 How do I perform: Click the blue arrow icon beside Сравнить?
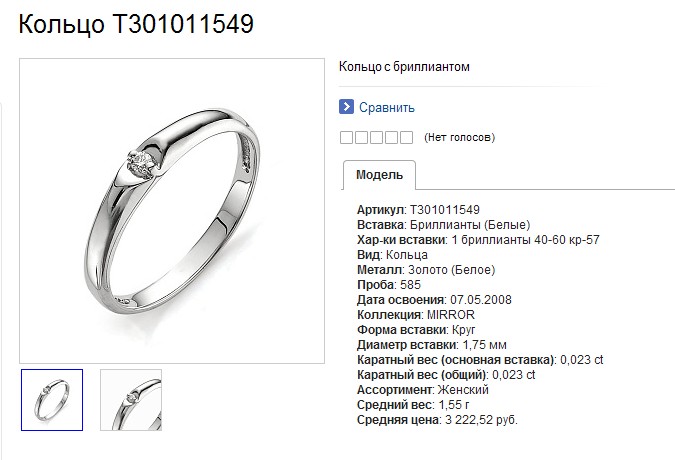coord(346,106)
